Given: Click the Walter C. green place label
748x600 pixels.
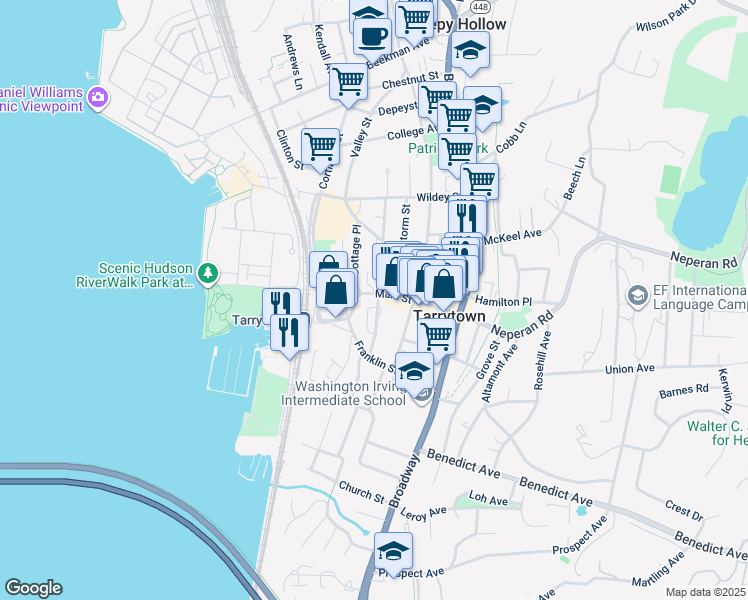Looking at the screenshot, I should (717, 433).
